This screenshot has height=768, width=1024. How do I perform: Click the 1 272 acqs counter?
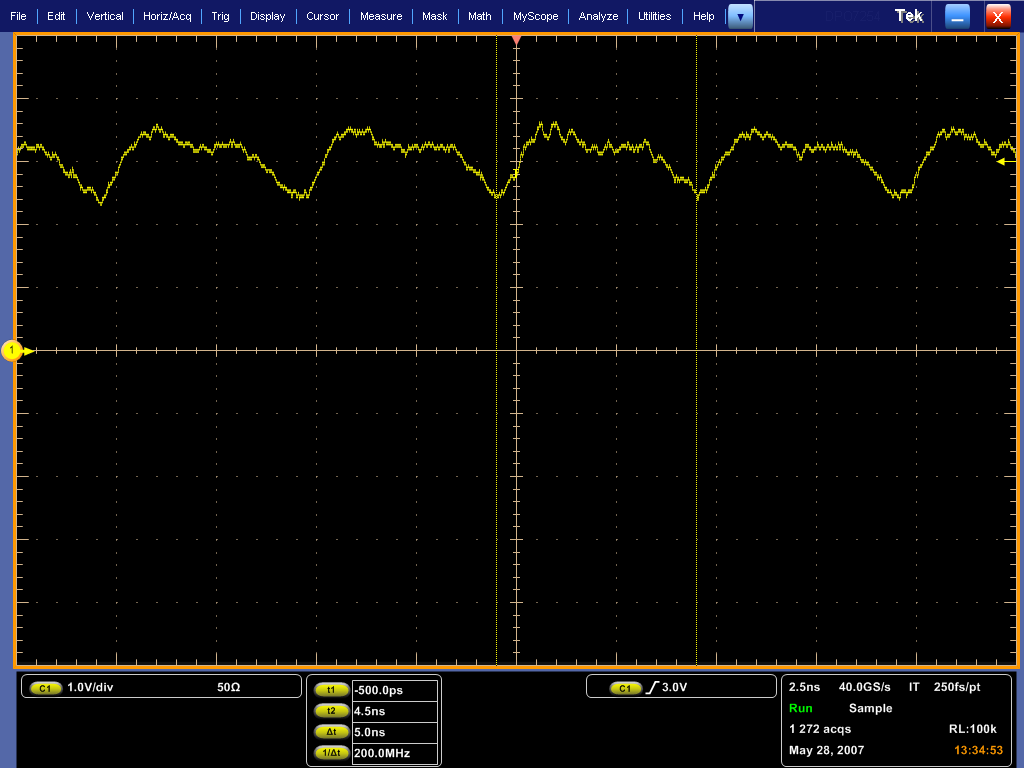820,729
